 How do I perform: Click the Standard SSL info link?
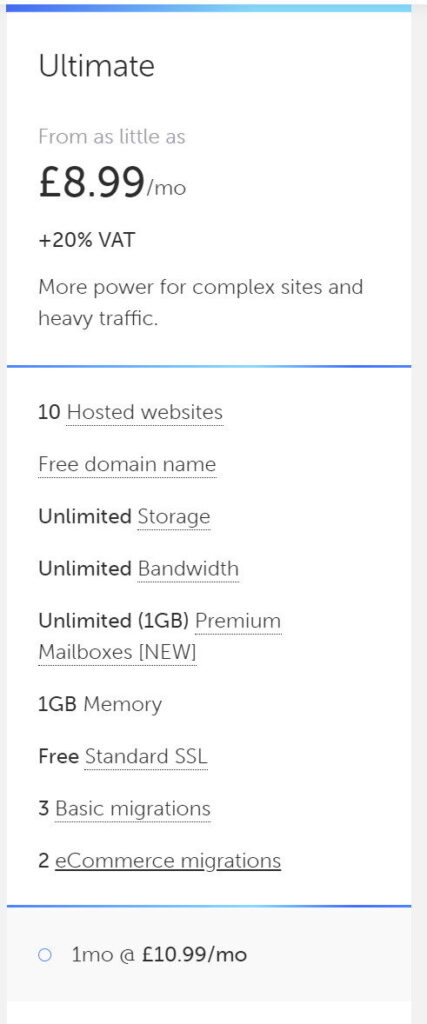pos(146,757)
